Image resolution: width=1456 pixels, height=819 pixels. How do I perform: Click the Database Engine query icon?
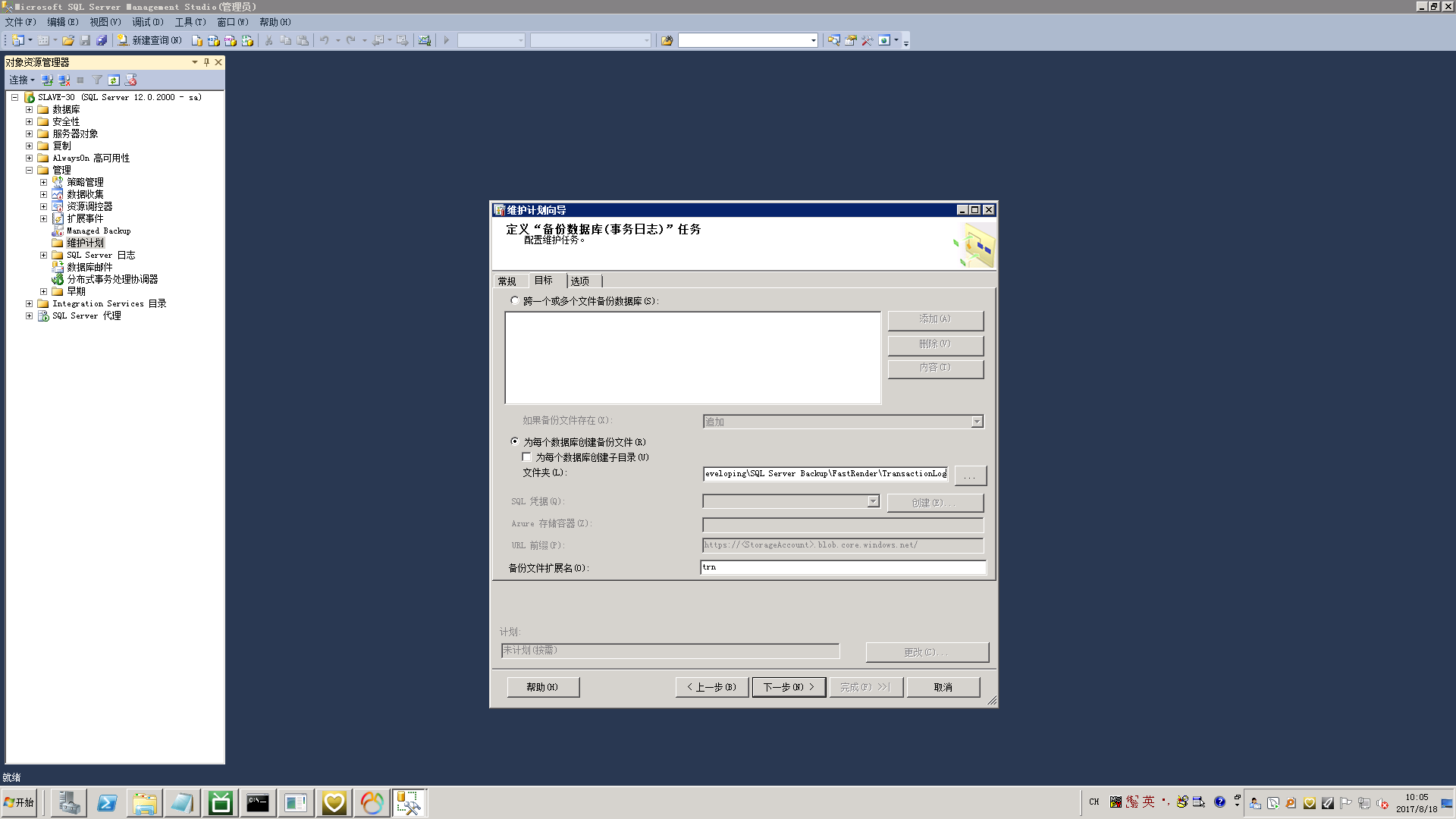[197, 40]
